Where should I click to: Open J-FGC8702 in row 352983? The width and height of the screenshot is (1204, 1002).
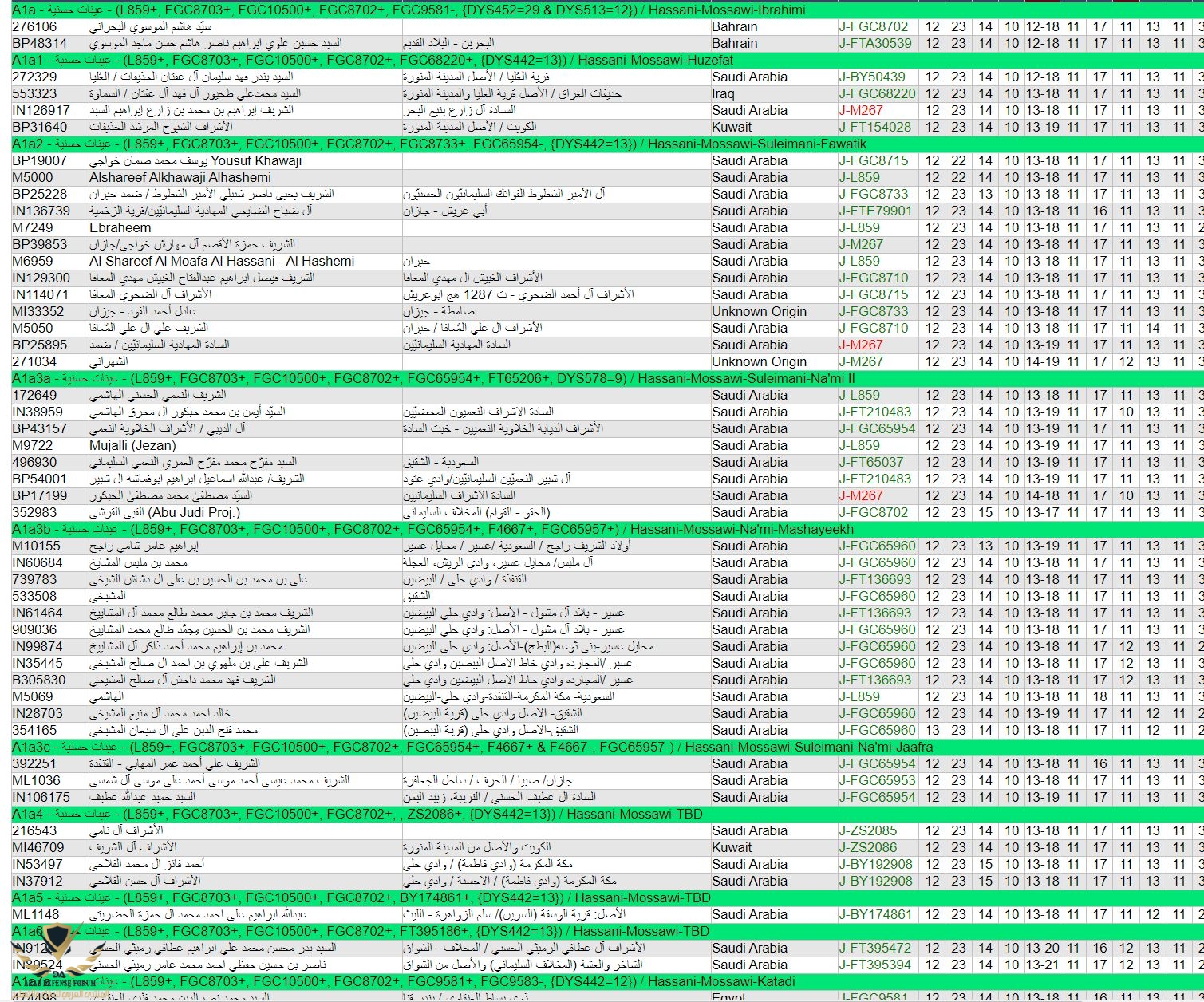[x=873, y=513]
